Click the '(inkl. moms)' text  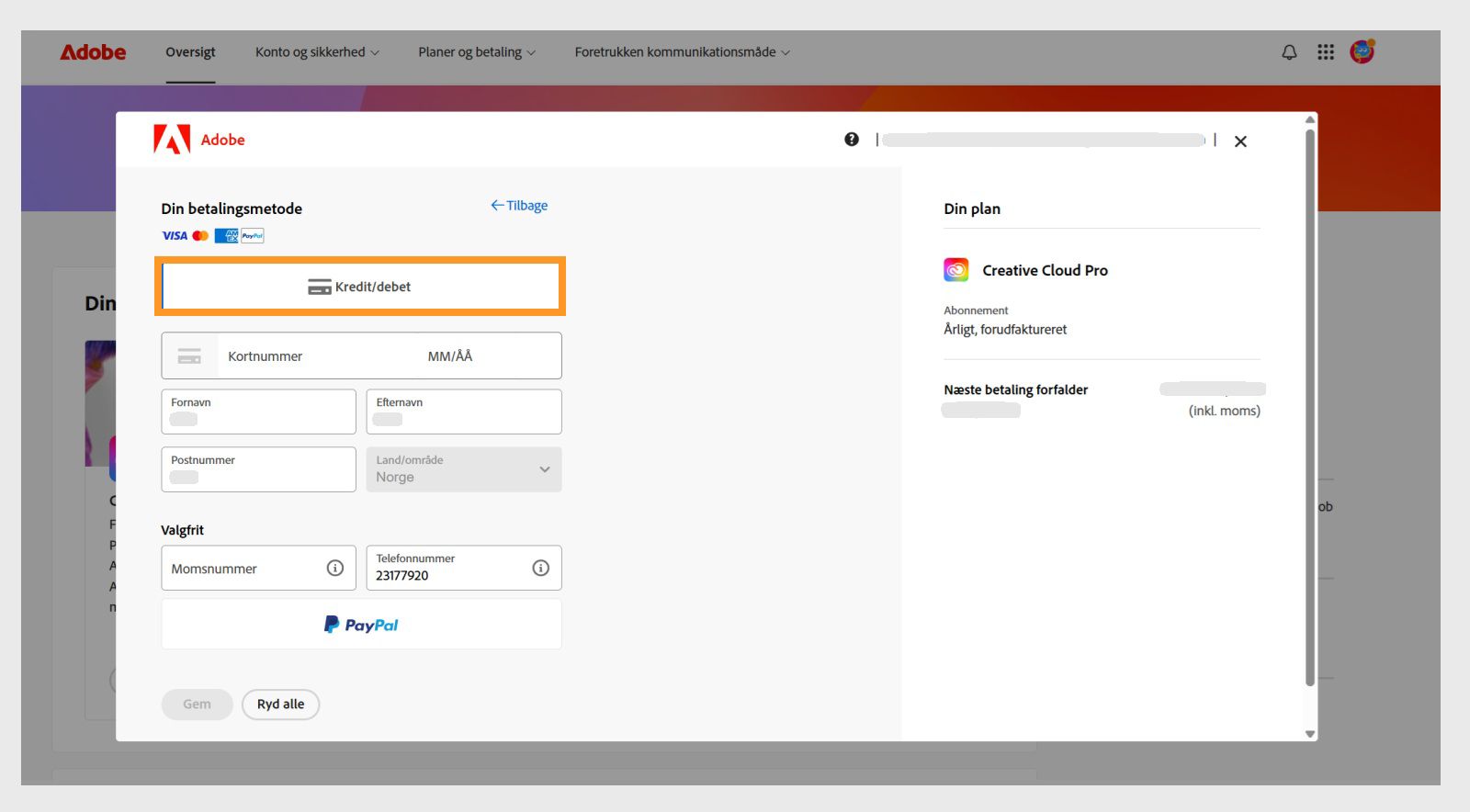1225,411
